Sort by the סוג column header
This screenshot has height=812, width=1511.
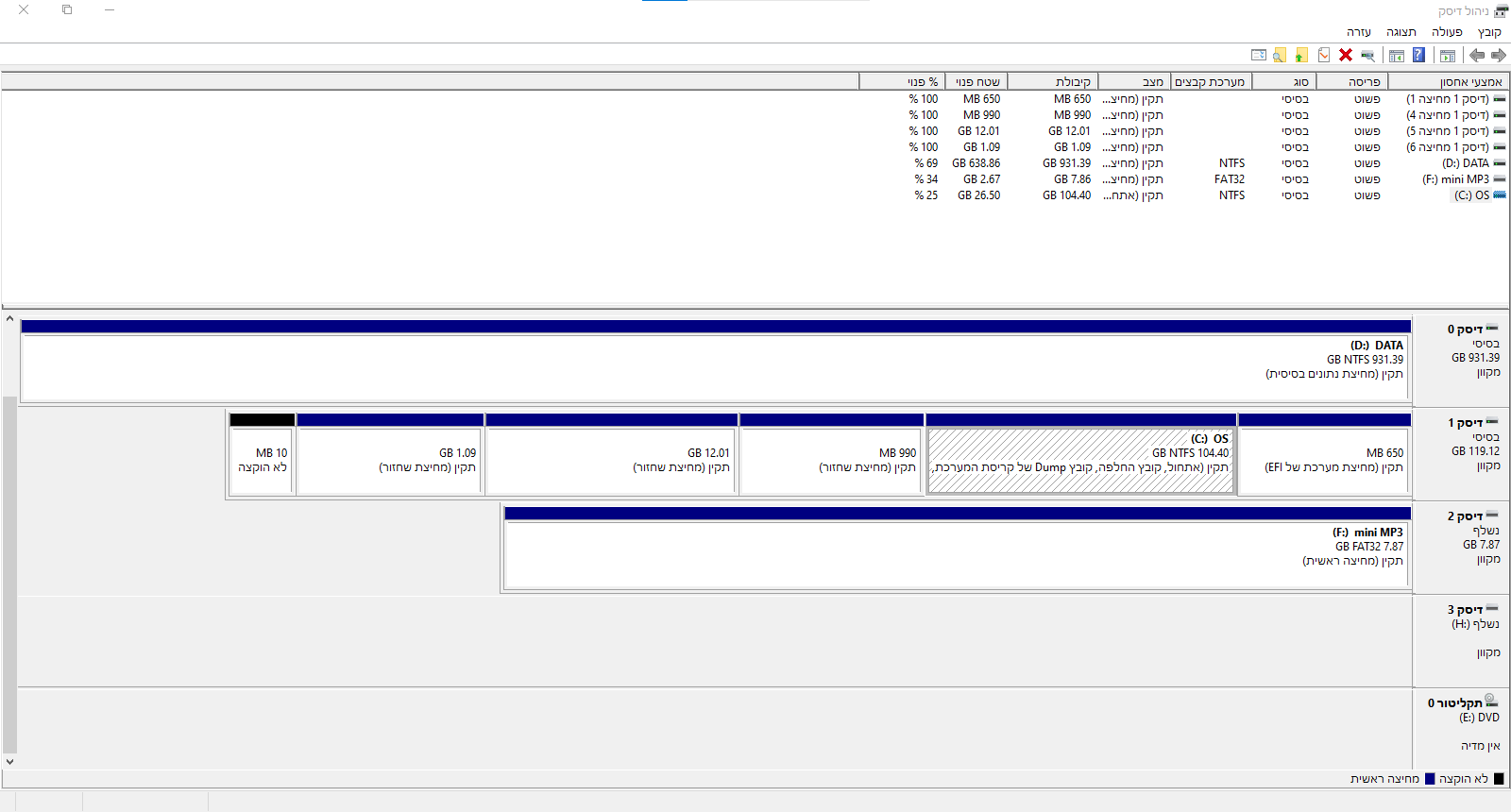coord(1284,82)
